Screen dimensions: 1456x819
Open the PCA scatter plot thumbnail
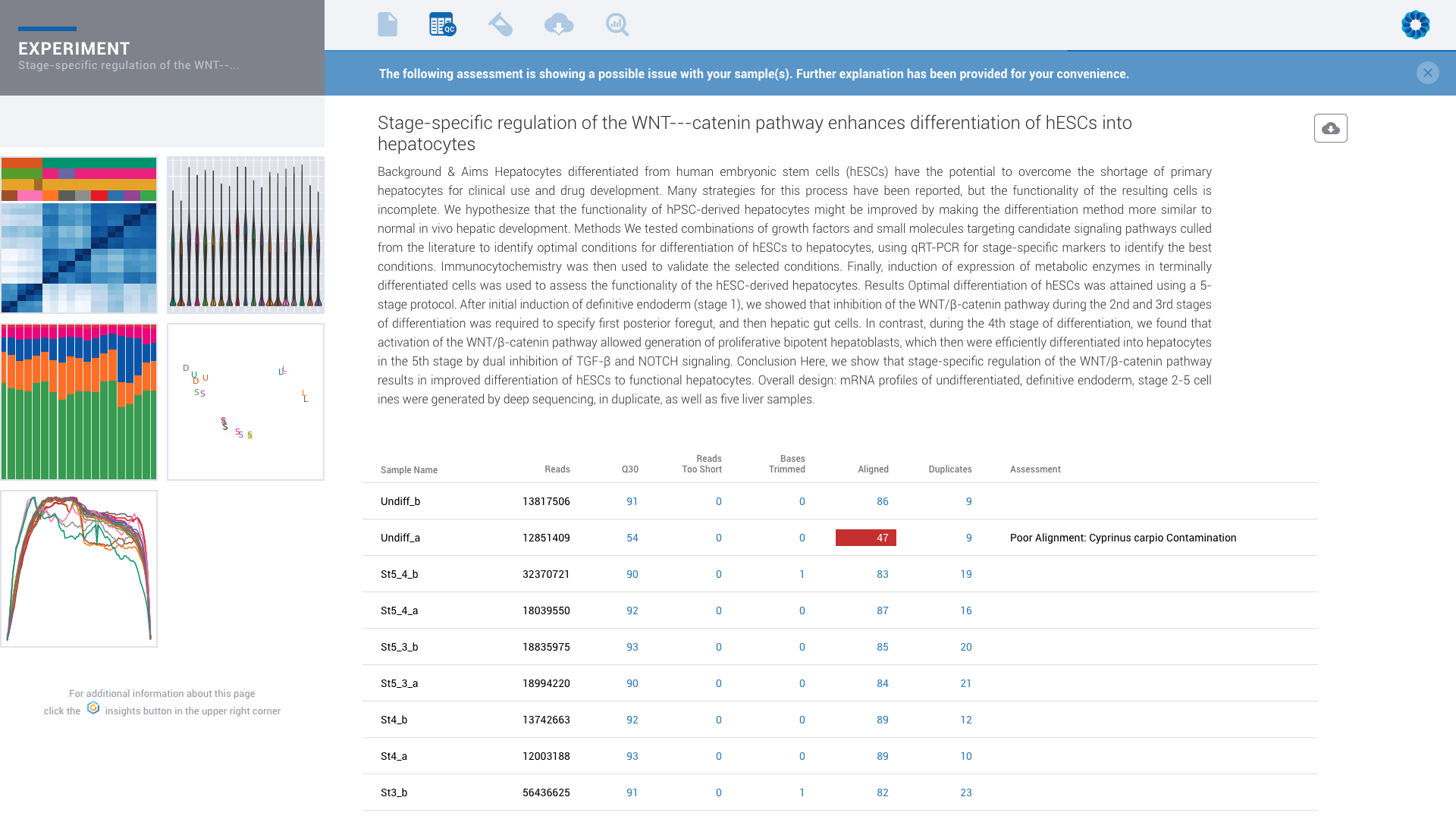[246, 402]
